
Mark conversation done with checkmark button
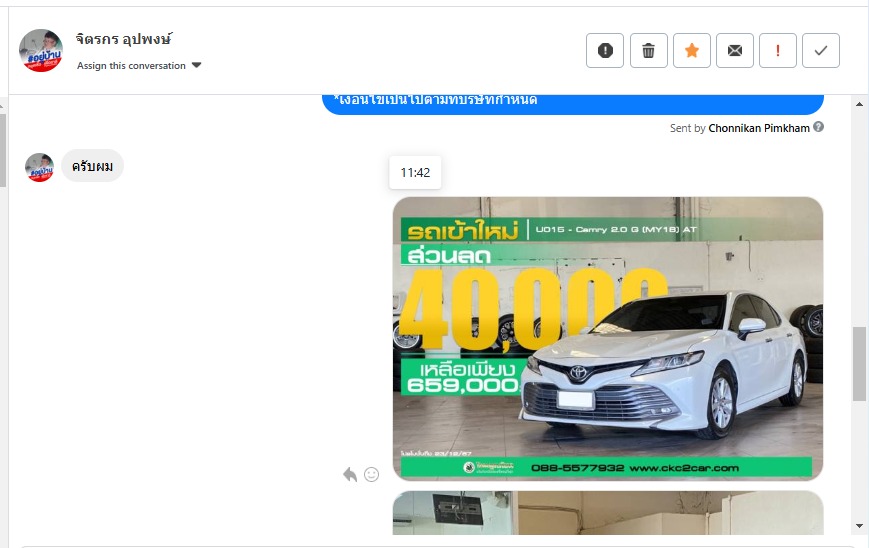(821, 50)
